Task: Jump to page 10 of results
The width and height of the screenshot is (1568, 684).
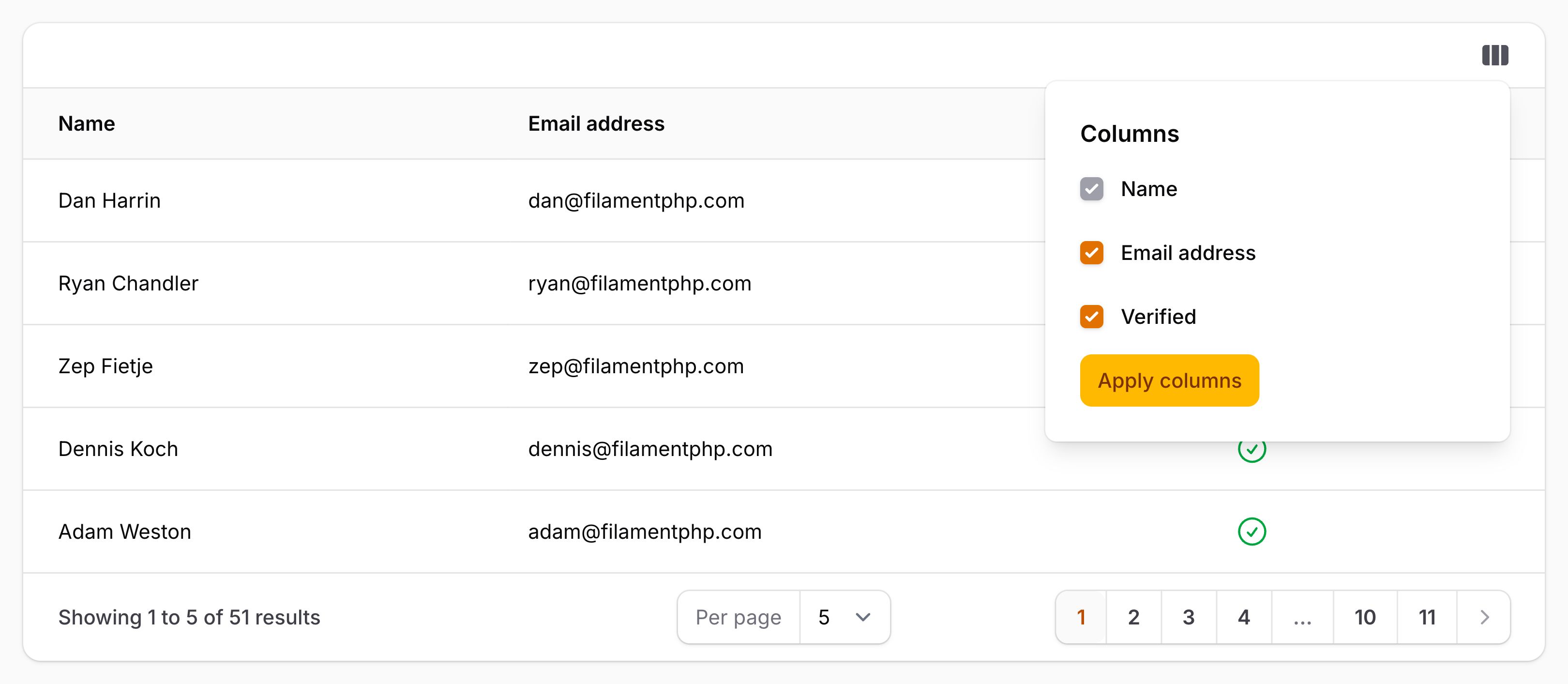Action: coord(1365,617)
